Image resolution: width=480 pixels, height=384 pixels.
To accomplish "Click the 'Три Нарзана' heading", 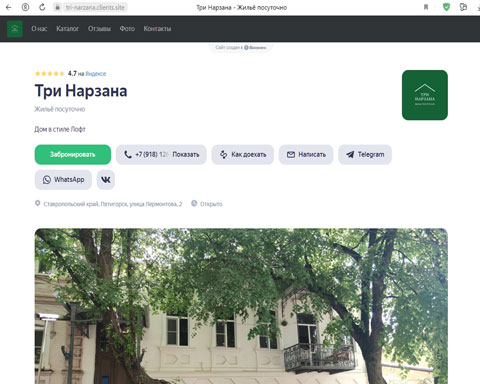I will 81,91.
